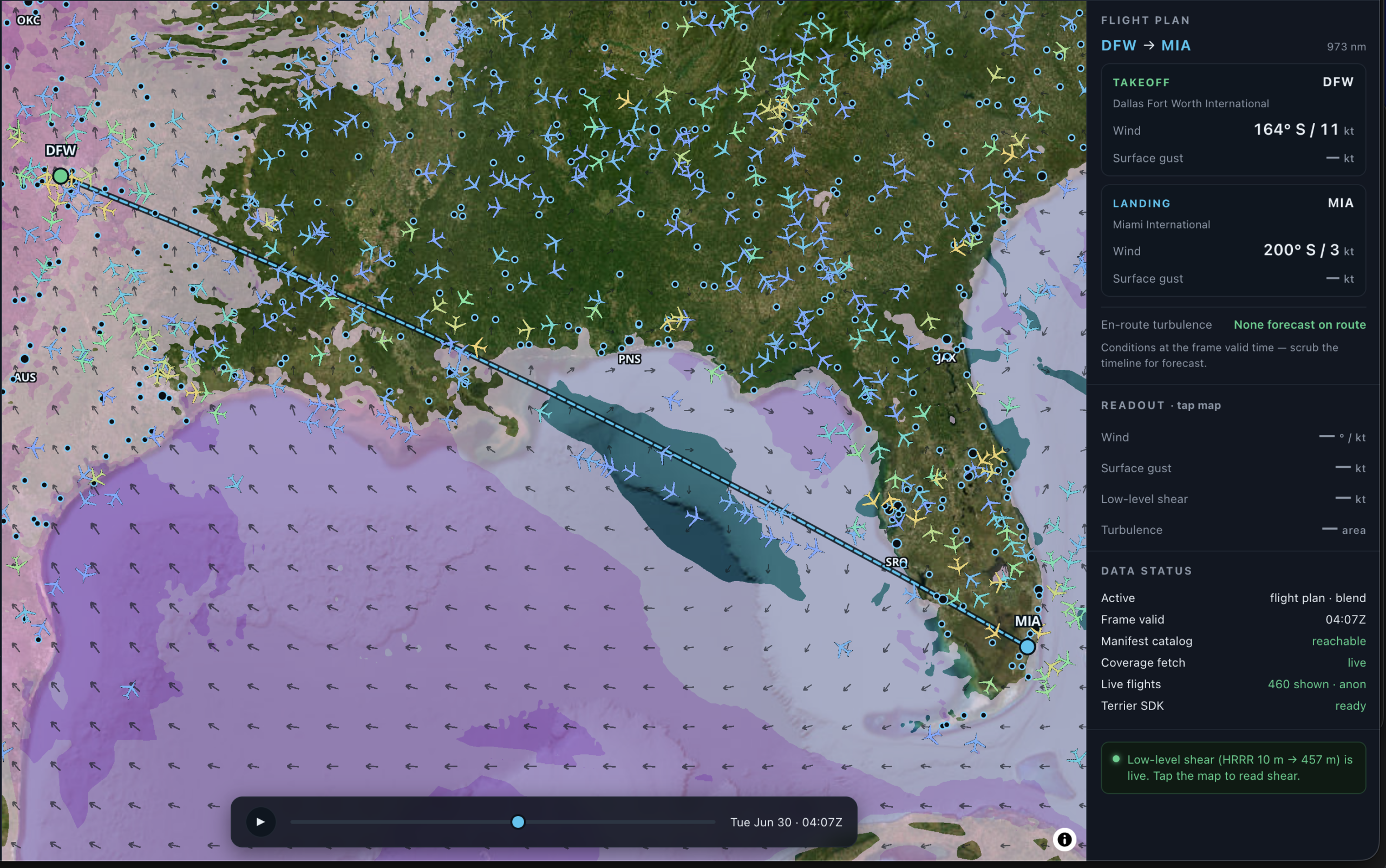This screenshot has height=868, width=1386.
Task: Open the LANDING MIA card
Action: click(1233, 240)
